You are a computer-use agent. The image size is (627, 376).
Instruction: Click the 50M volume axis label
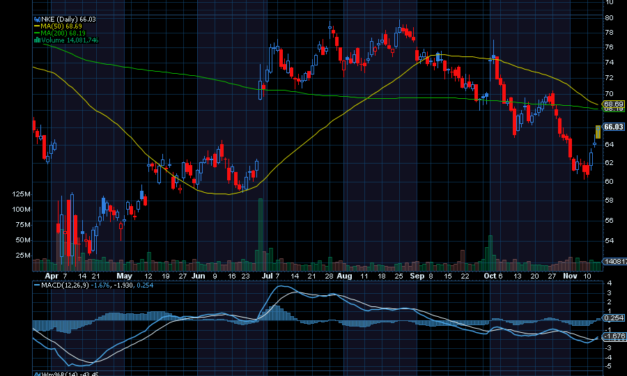pyautogui.click(x=23, y=240)
